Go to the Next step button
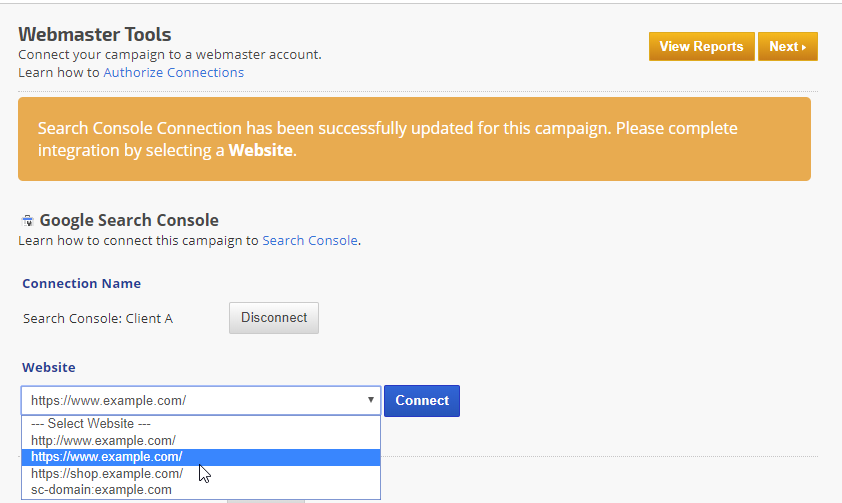This screenshot has width=842, height=503. click(x=787, y=46)
